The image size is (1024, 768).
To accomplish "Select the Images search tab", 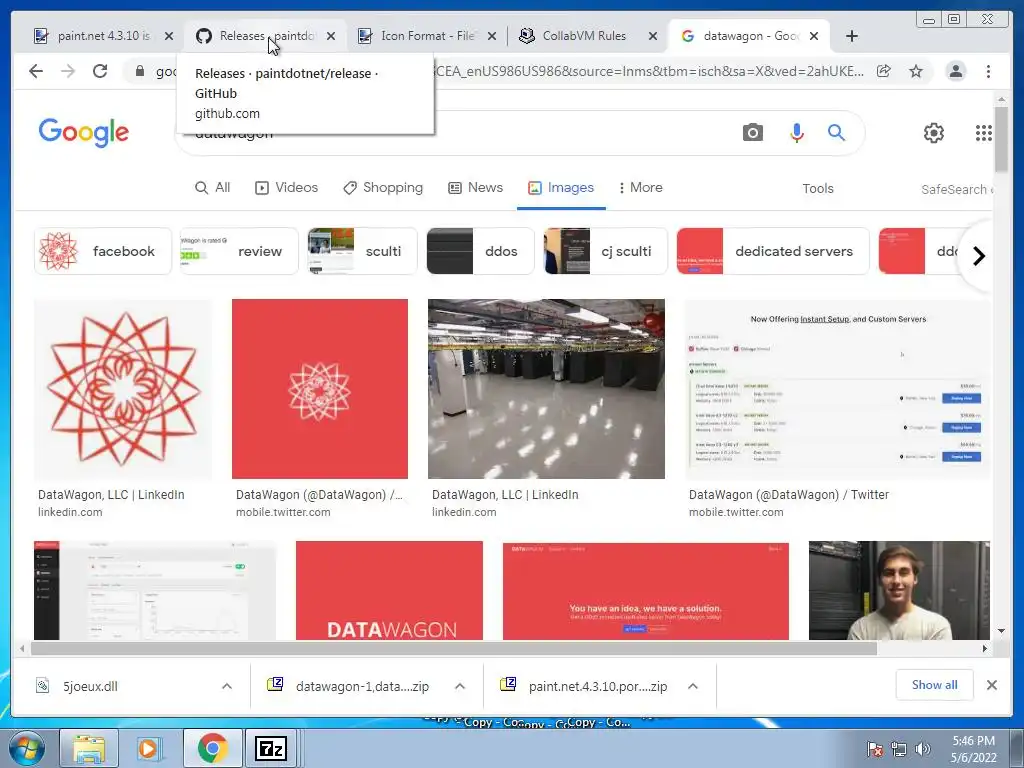I will pos(561,187).
